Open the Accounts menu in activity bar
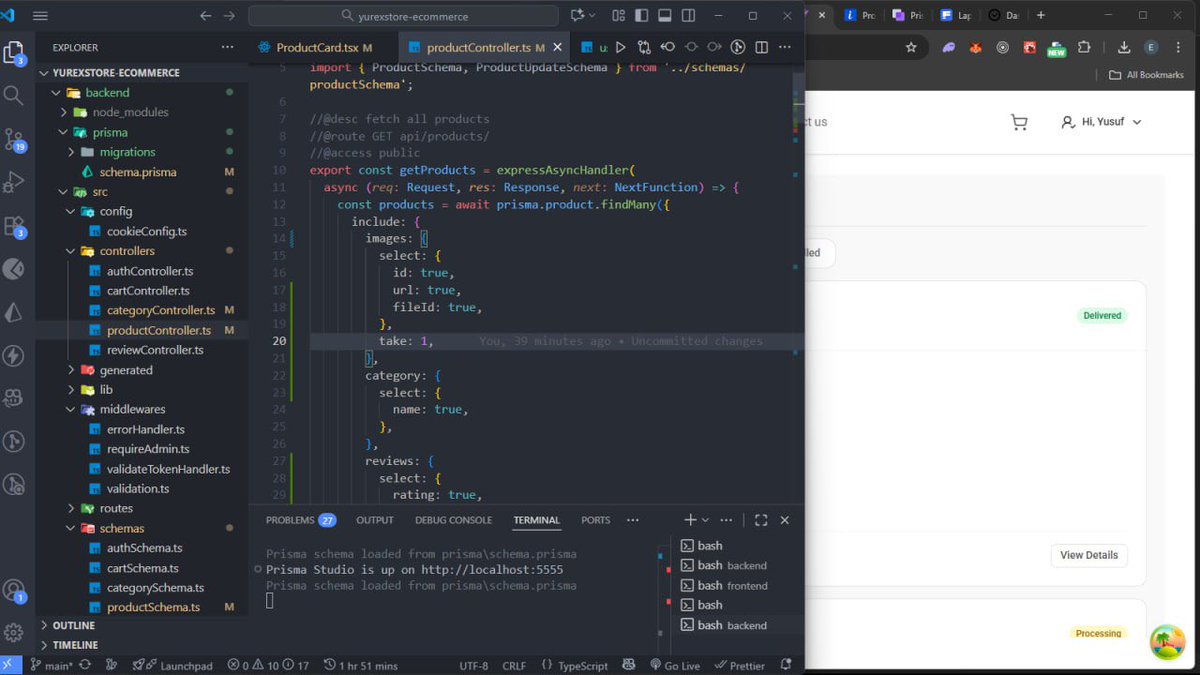This screenshot has width=1200, height=675. click(x=14, y=590)
